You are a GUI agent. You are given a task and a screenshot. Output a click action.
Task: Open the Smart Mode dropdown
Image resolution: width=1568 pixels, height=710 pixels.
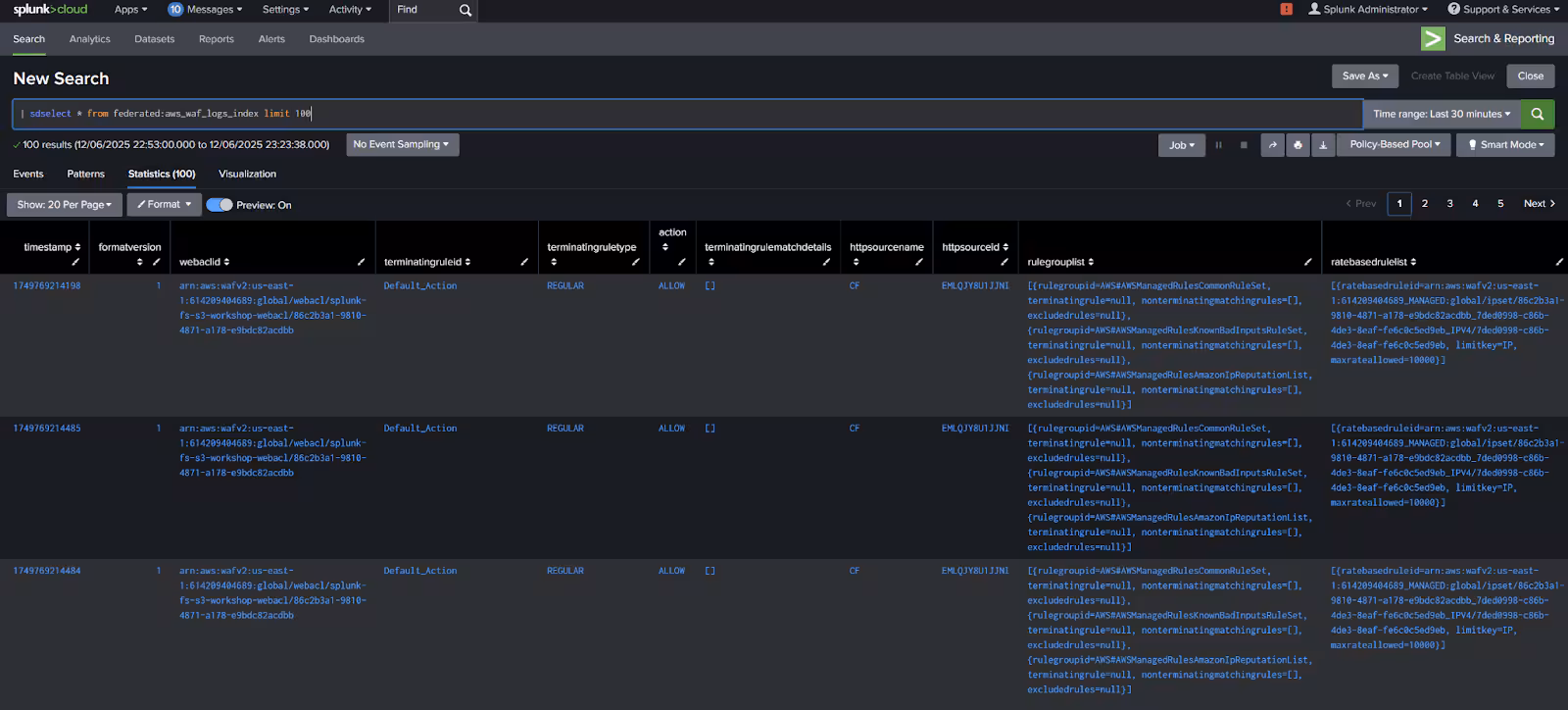(x=1505, y=145)
